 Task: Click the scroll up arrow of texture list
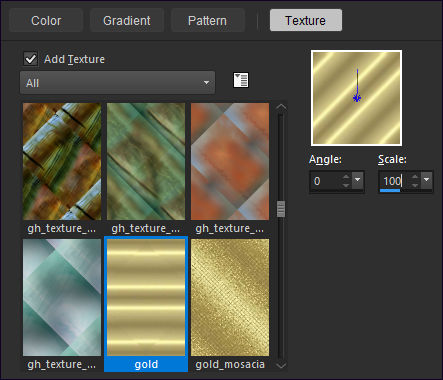pos(281,107)
